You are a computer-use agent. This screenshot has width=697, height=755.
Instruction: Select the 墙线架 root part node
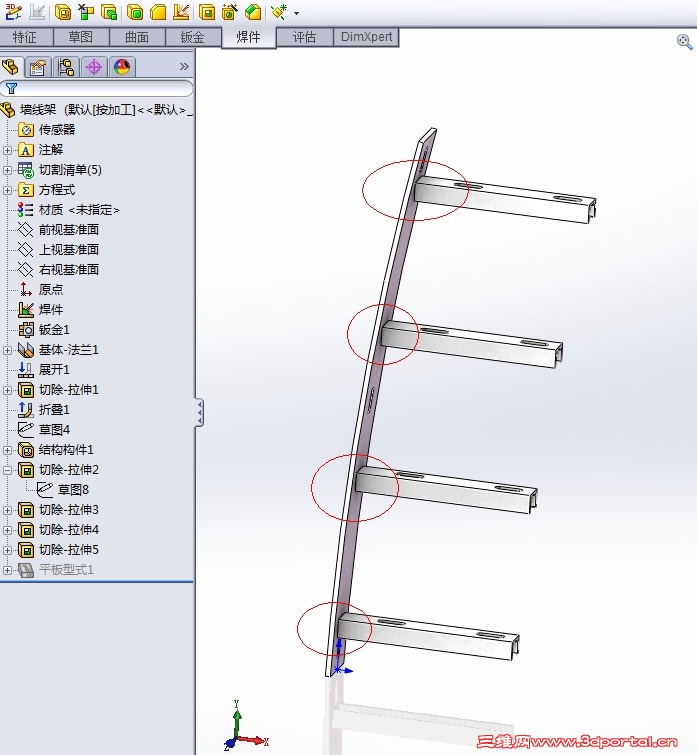tap(96, 110)
